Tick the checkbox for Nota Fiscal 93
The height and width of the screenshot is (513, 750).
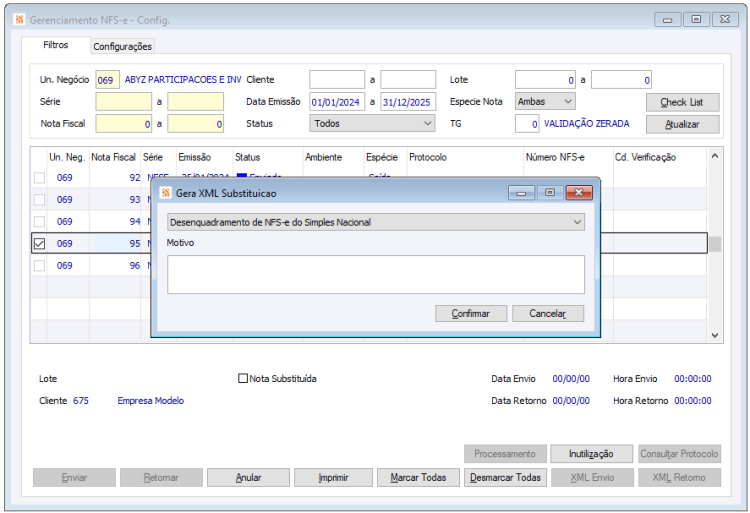39,199
